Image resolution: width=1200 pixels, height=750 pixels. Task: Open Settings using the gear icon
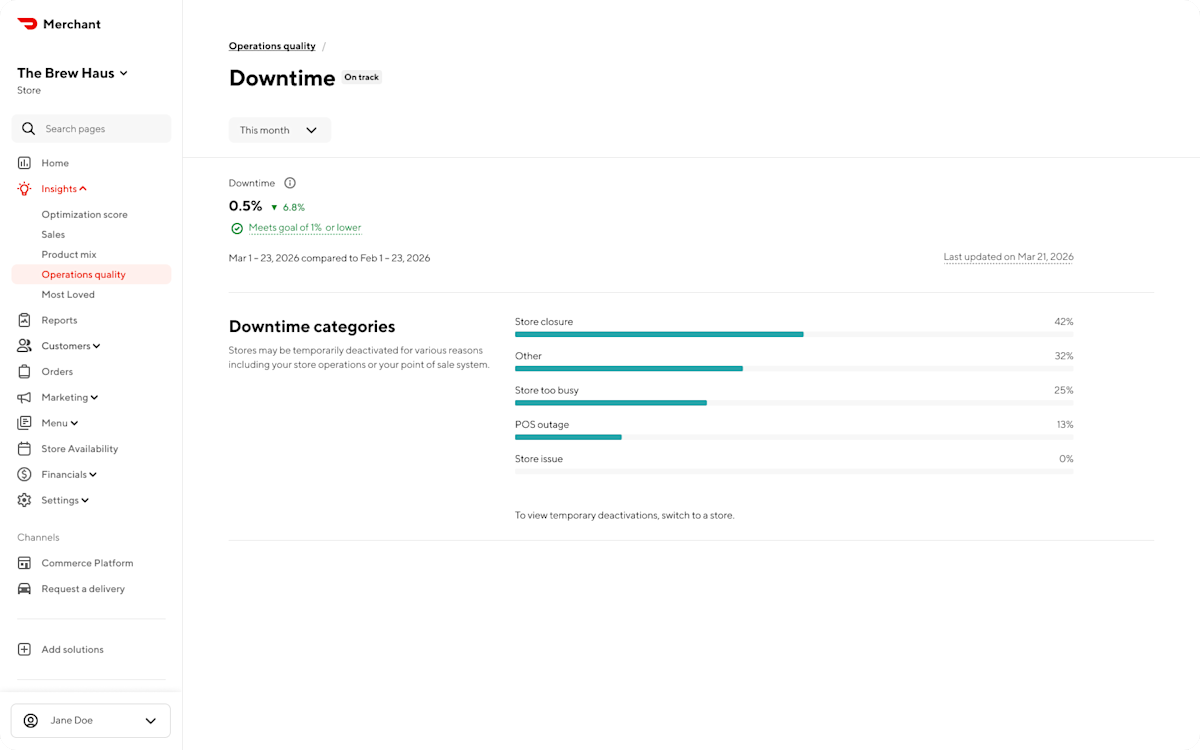(x=23, y=500)
